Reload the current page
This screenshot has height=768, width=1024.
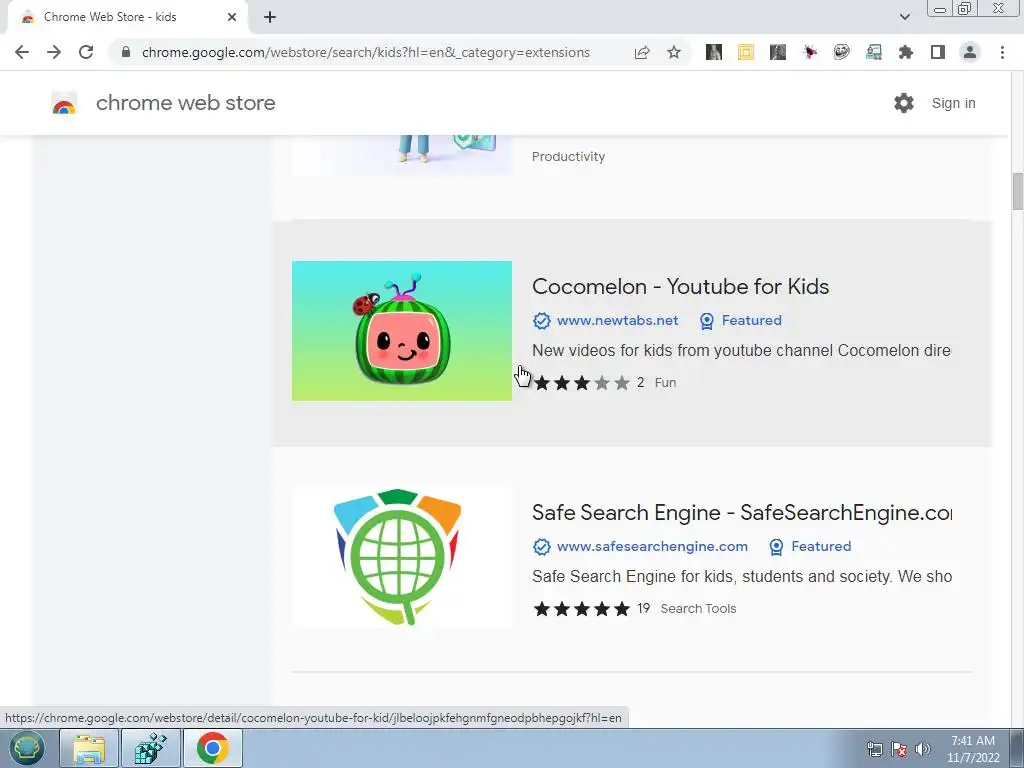point(86,52)
